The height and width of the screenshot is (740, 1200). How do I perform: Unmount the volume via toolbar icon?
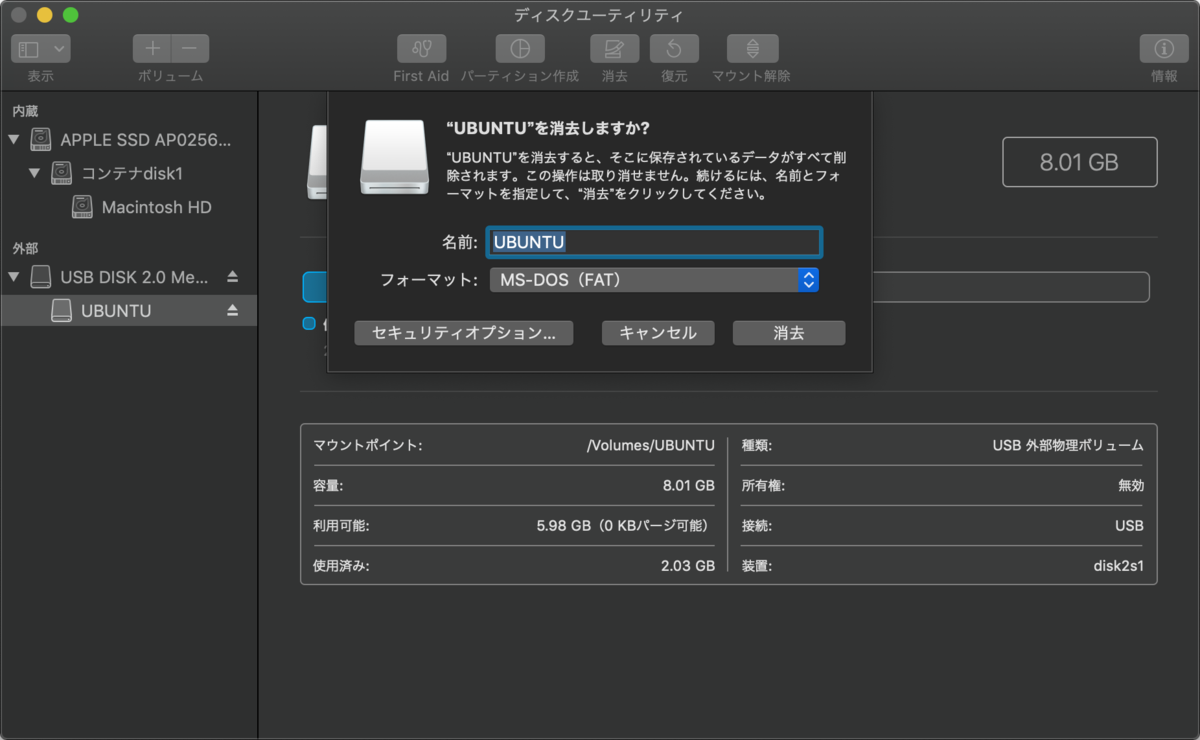[752, 48]
